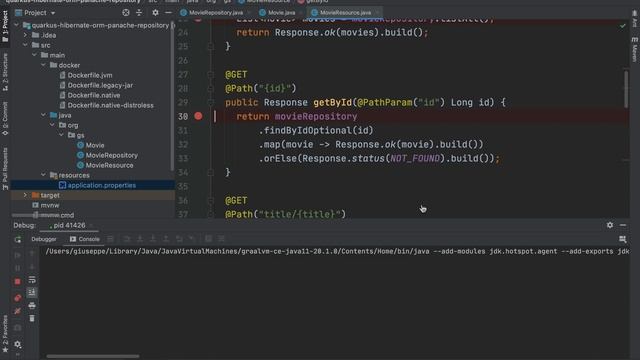Expand the .idea folder
The width and height of the screenshot is (640, 360).
(x=25, y=35)
